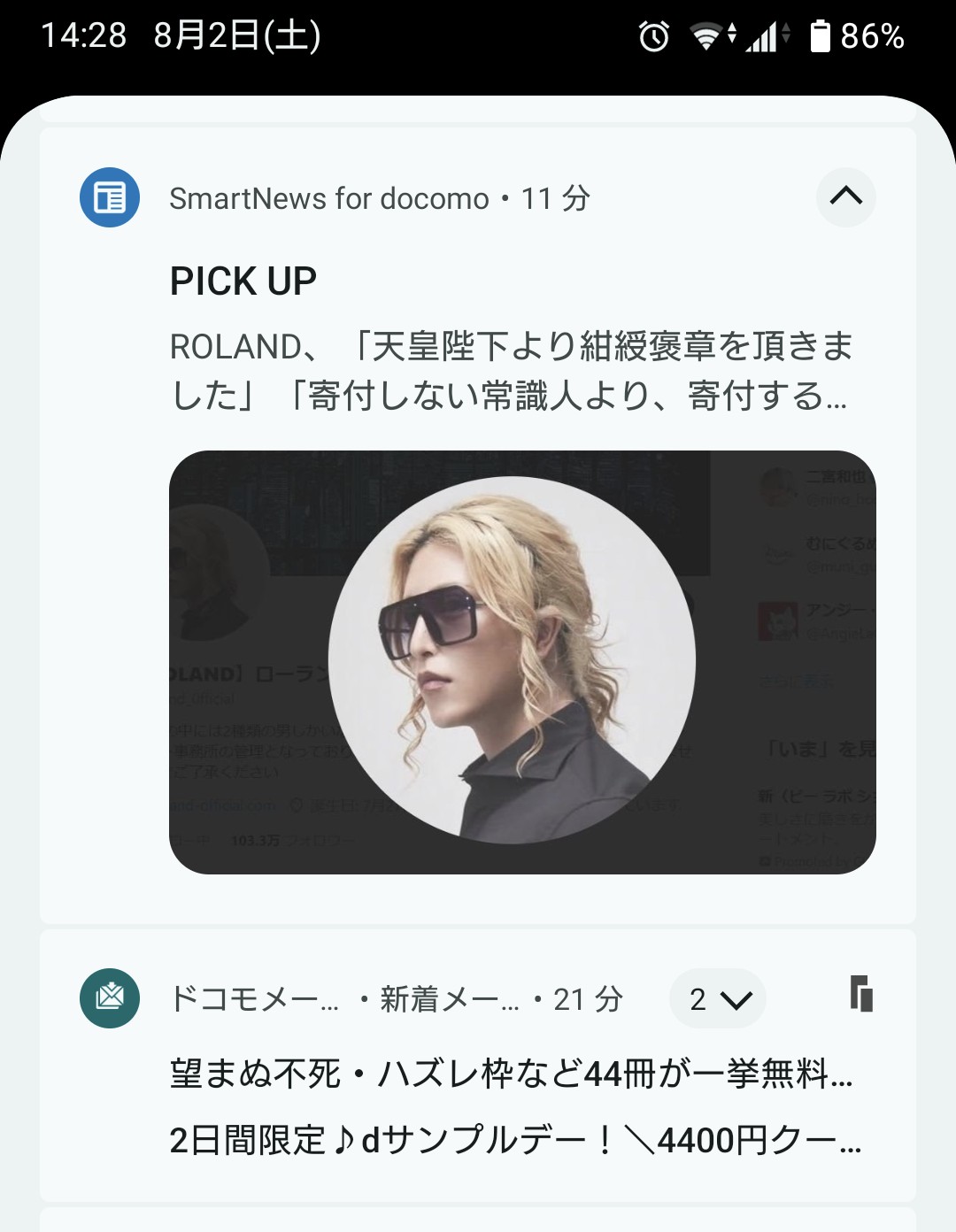Open the 2日間限定 dサンプルデー mail line

pyautogui.click(x=515, y=1140)
